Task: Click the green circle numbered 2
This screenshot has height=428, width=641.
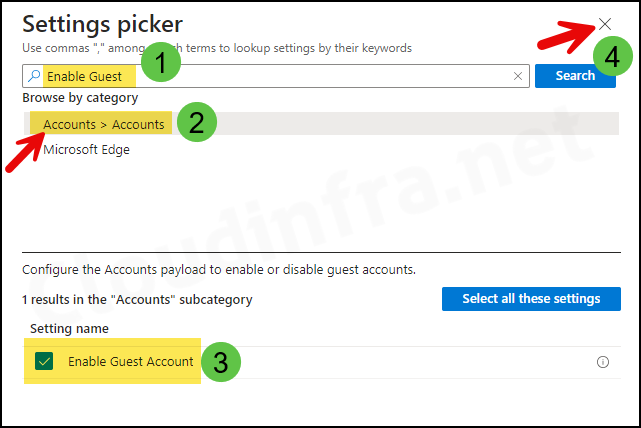Action: [197, 122]
